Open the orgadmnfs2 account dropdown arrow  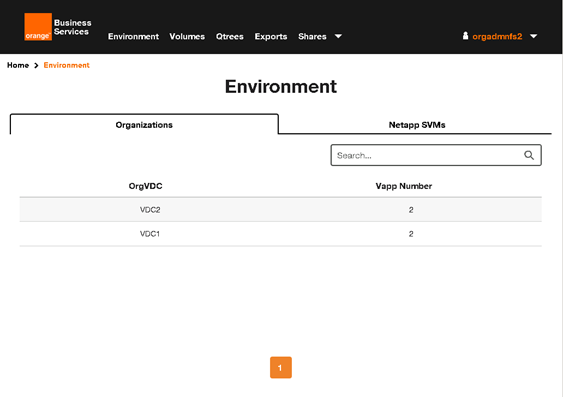pyautogui.click(x=534, y=36)
